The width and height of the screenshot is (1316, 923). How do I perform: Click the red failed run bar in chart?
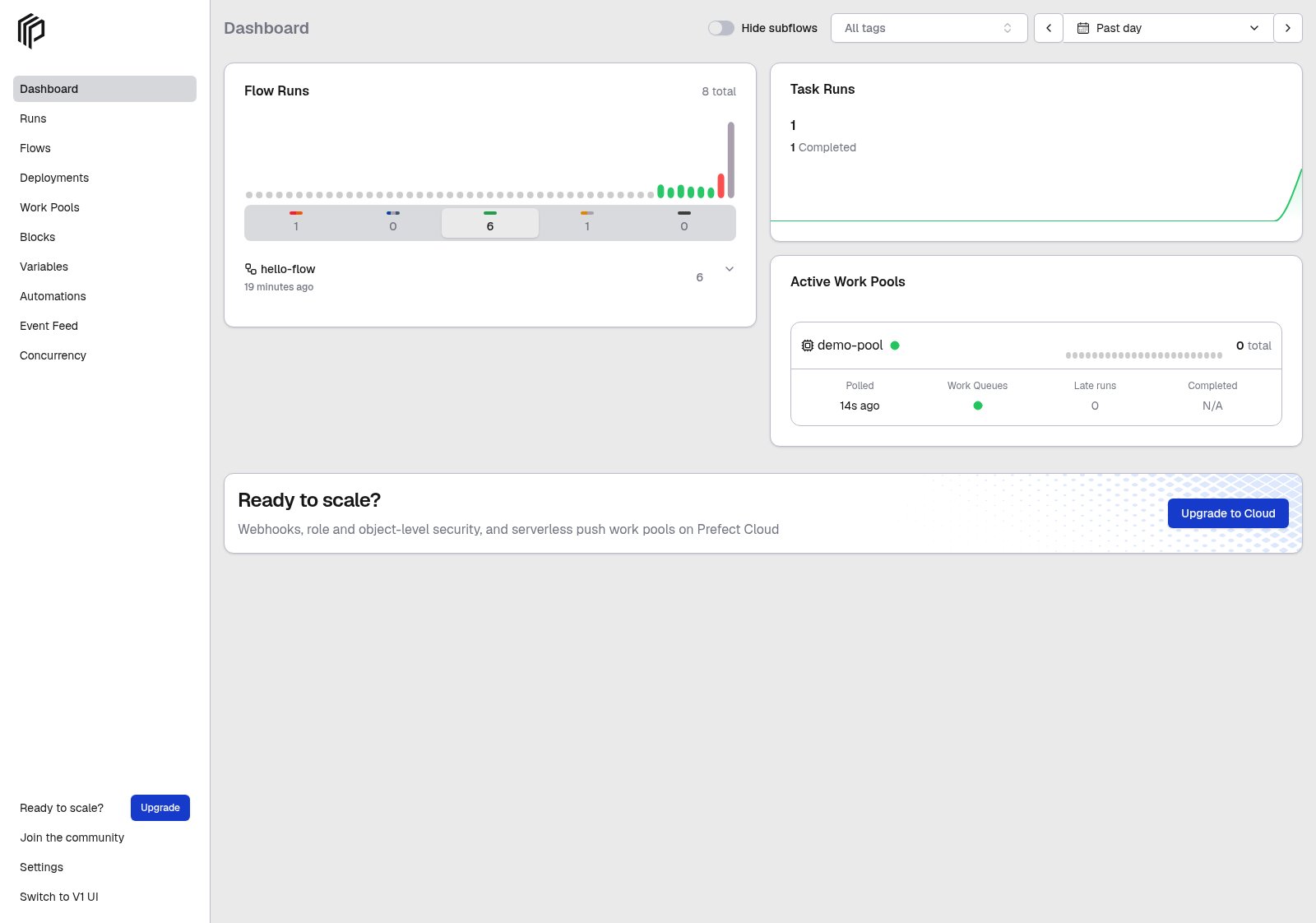[721, 185]
